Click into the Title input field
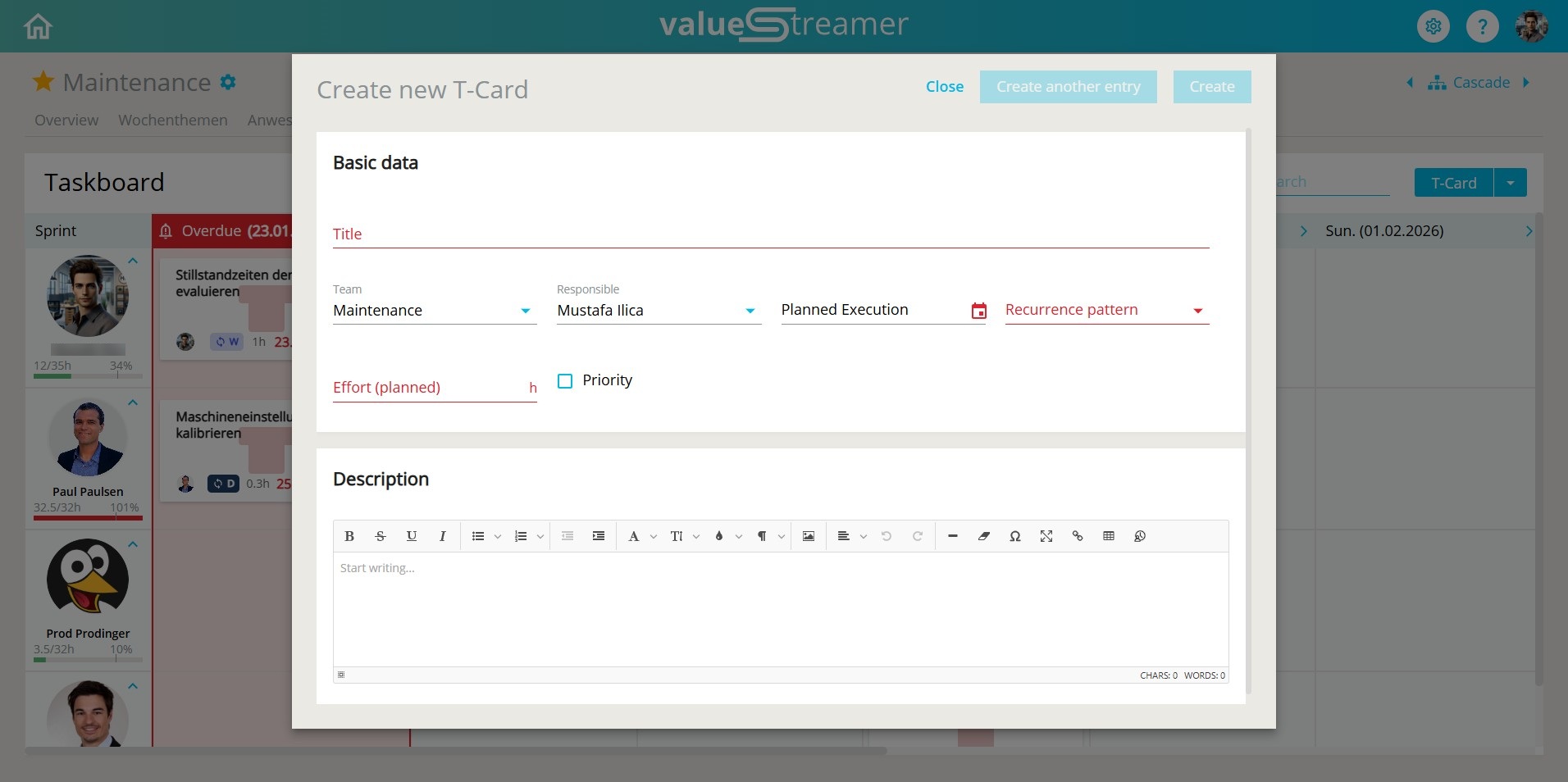The image size is (1568, 782). coord(770,234)
